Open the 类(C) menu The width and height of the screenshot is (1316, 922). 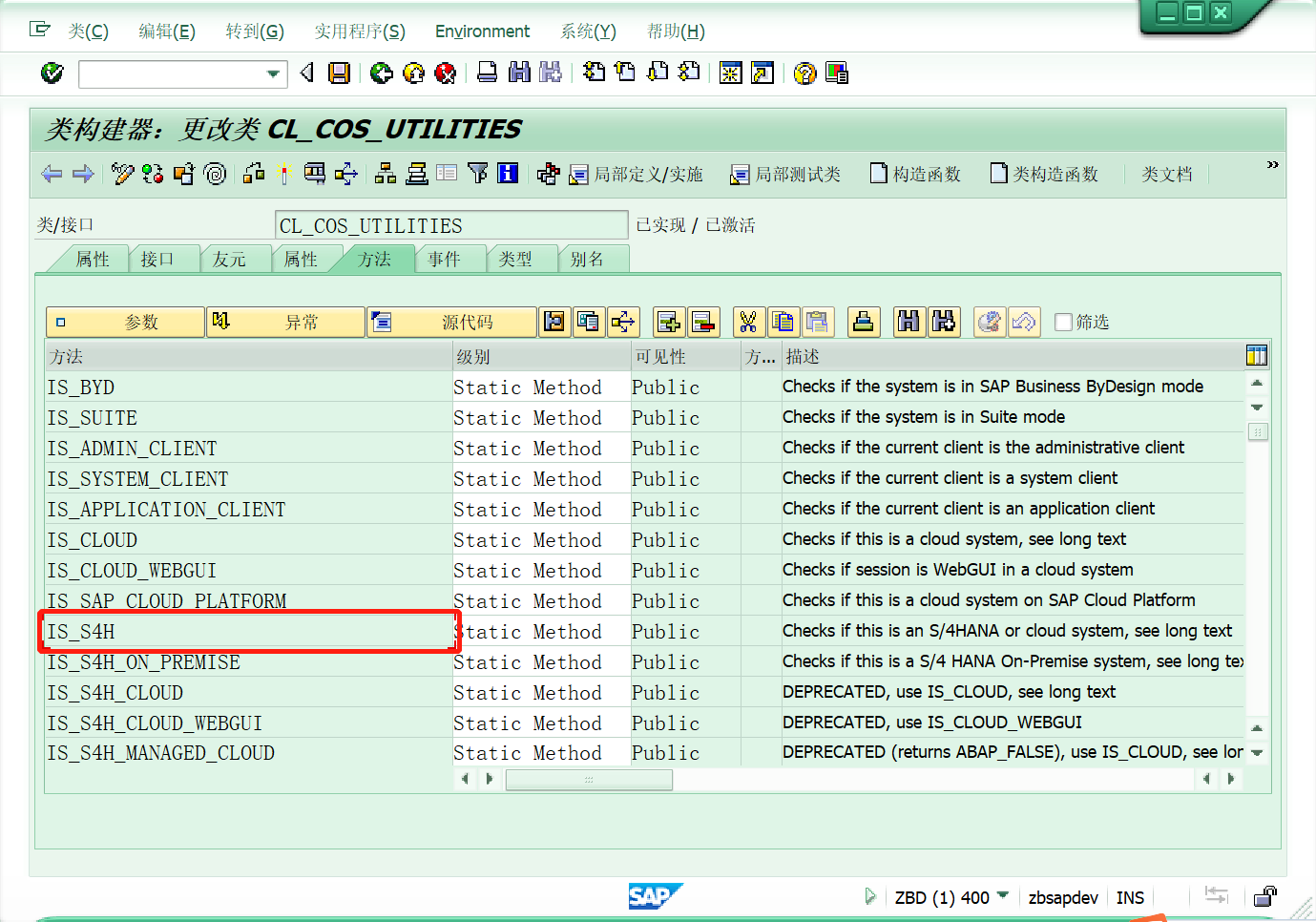(x=88, y=31)
